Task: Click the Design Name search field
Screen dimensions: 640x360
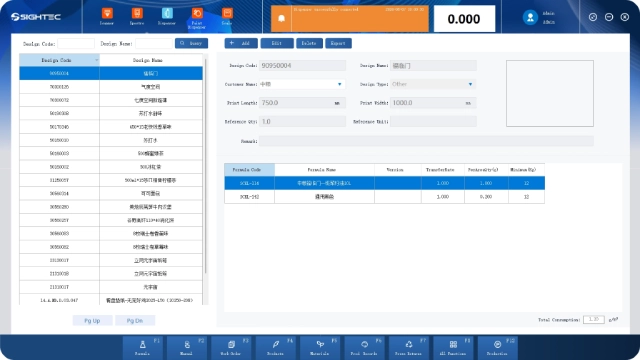Action: click(x=154, y=43)
